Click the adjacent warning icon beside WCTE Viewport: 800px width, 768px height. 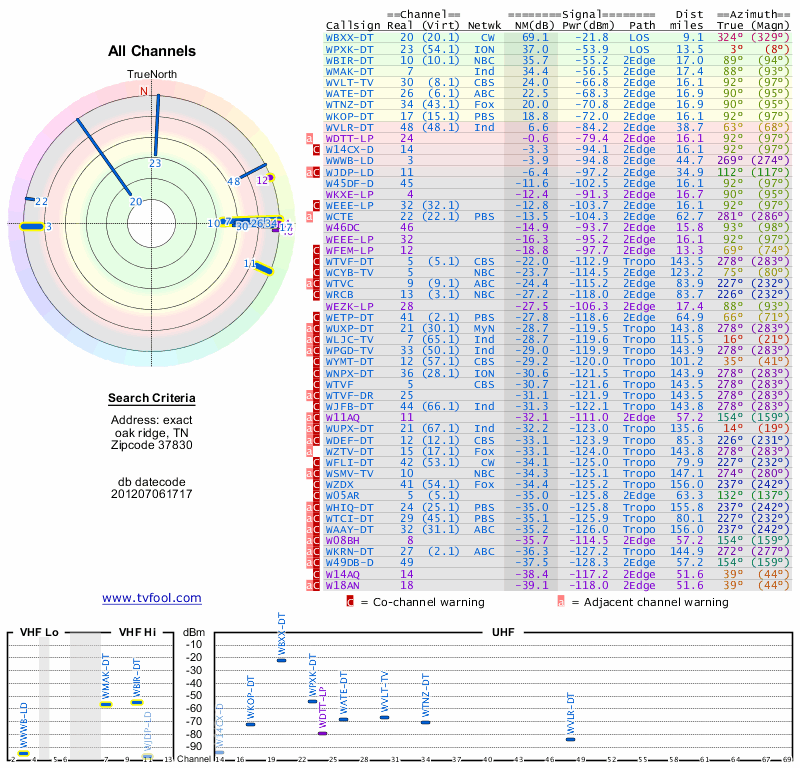[309, 216]
